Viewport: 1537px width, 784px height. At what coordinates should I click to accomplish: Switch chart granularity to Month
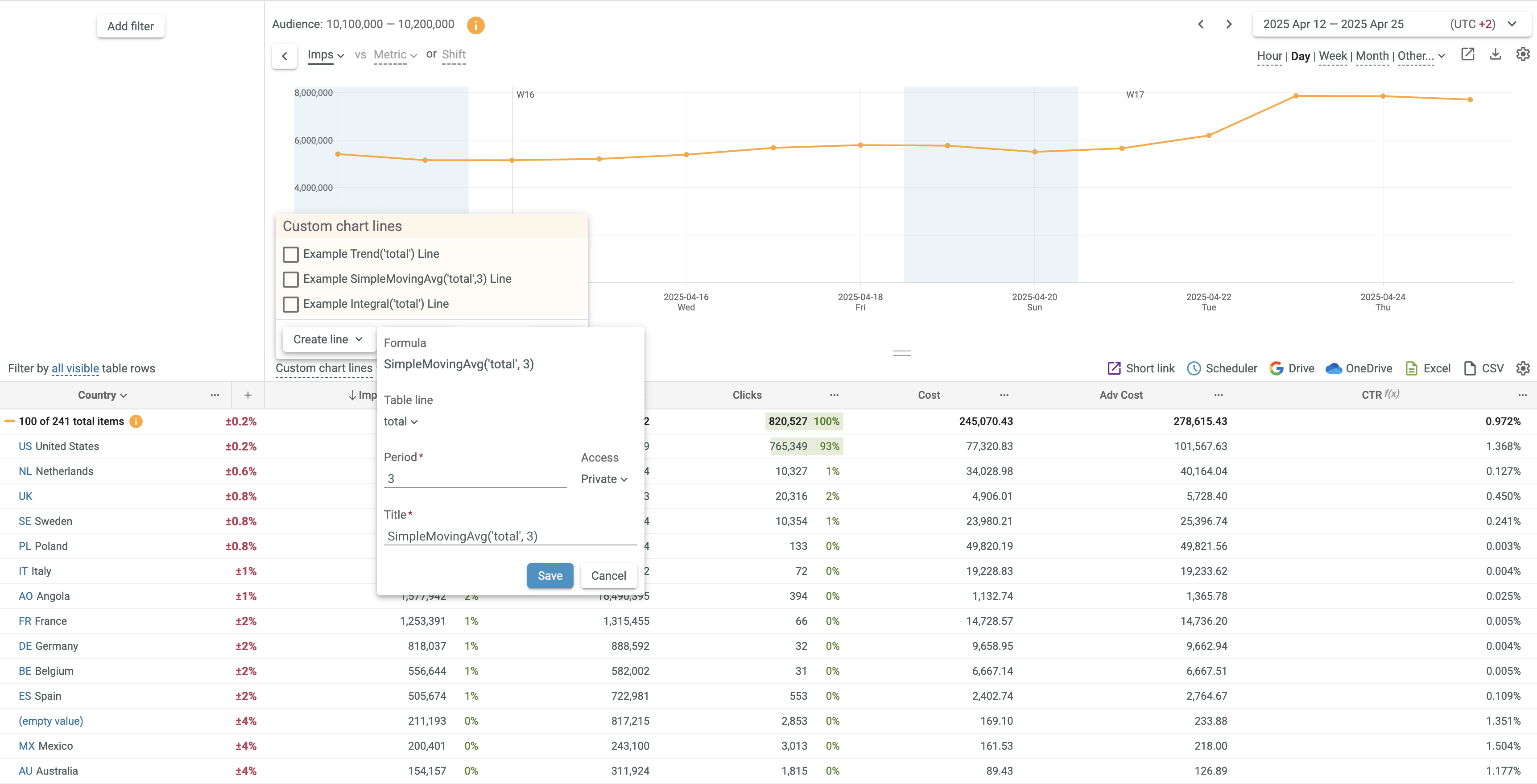pos(1372,56)
